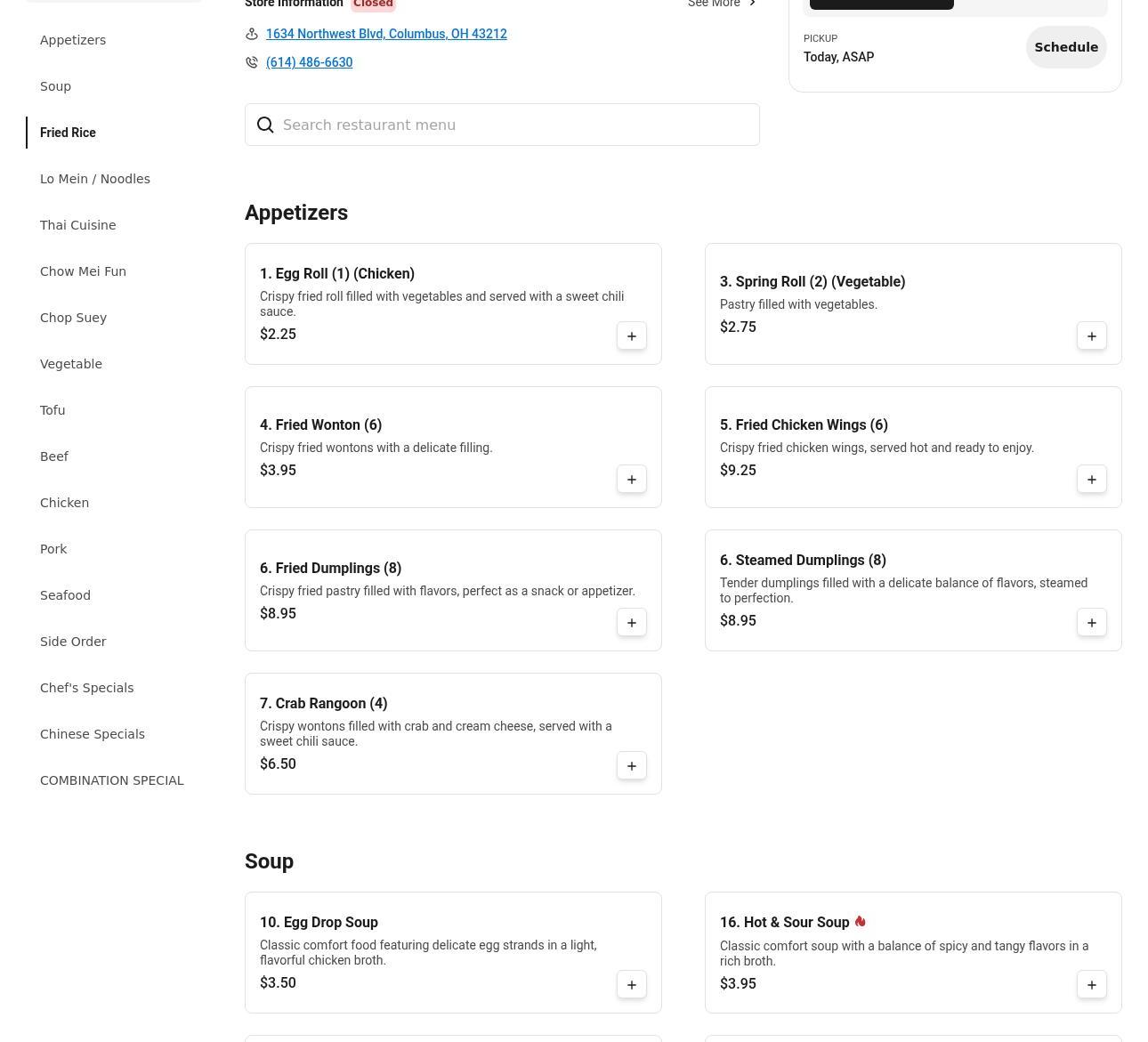Add Egg Drop Soup to cart

pos(632,985)
